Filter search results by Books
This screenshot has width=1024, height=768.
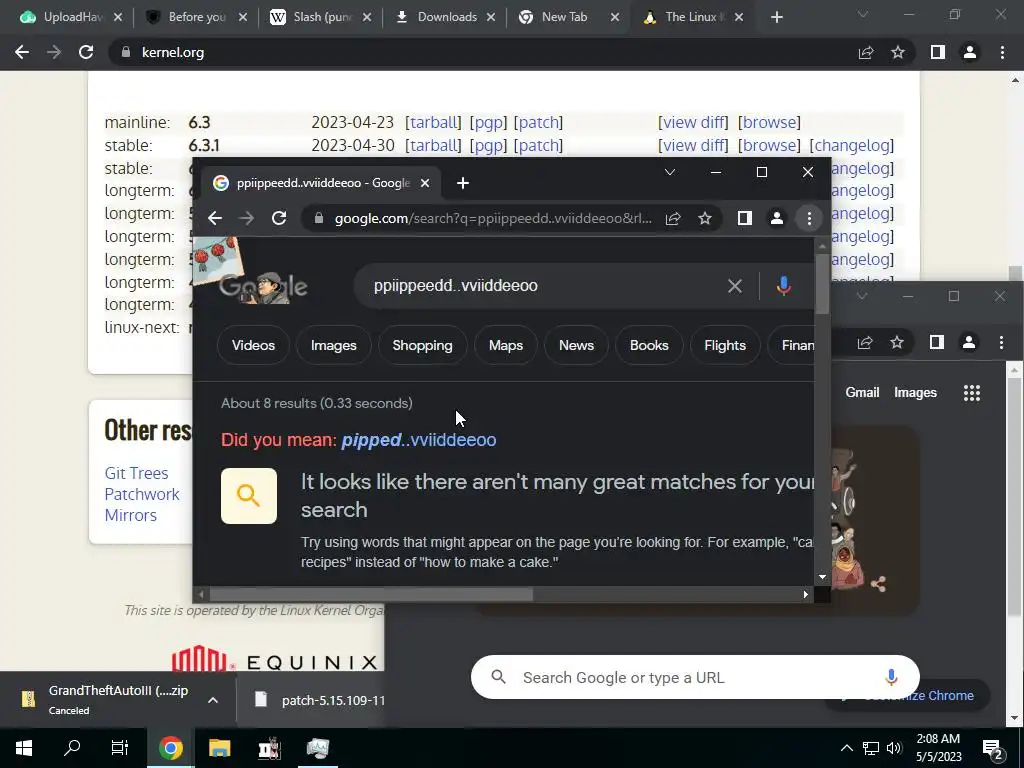coord(649,345)
